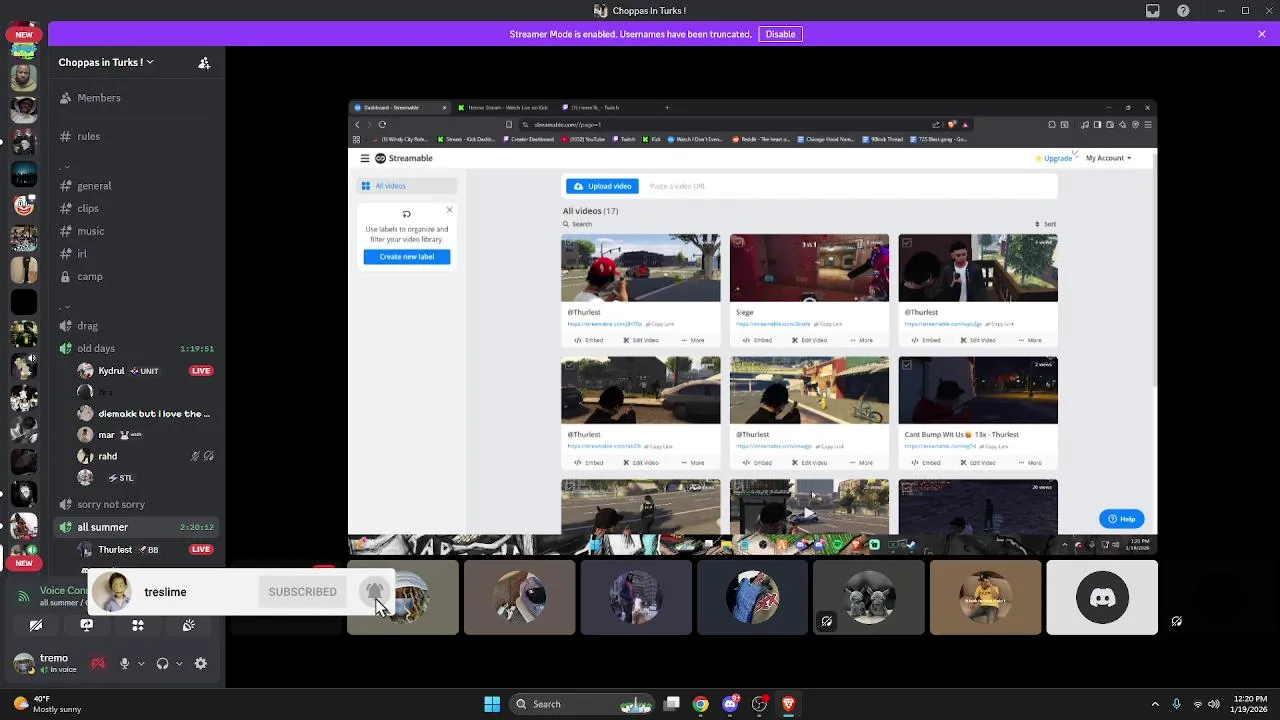
Task: Mute the microphone in the user panel
Action: click(x=124, y=663)
